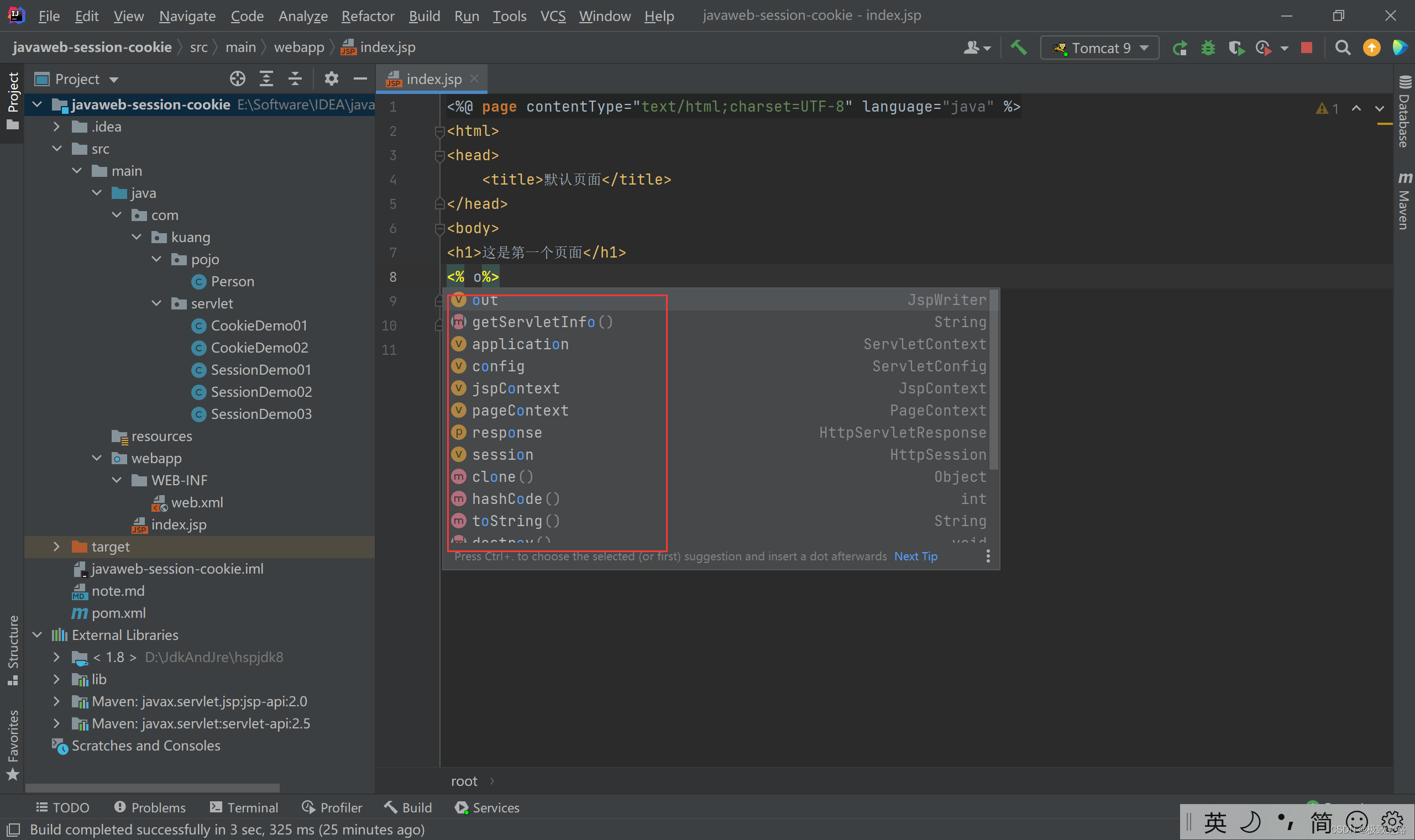Open the Problems tool window

(150, 808)
